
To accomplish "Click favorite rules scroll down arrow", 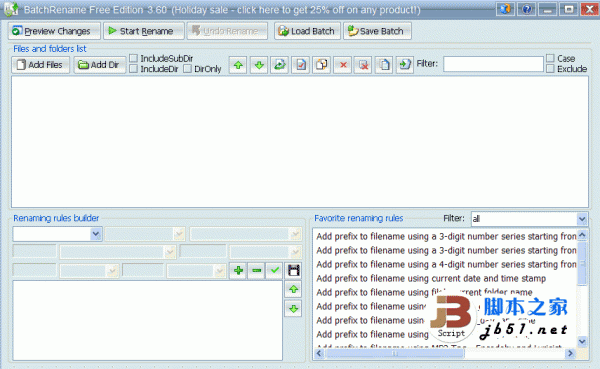I will pos(582,341).
